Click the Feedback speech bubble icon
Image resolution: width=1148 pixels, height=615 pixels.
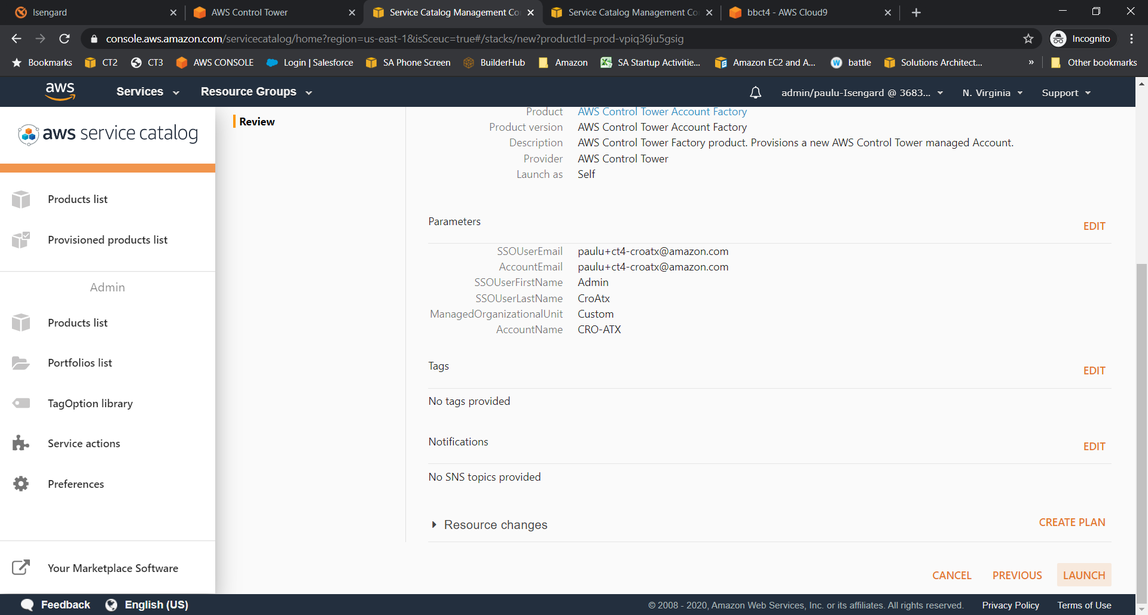pyautogui.click(x=27, y=605)
